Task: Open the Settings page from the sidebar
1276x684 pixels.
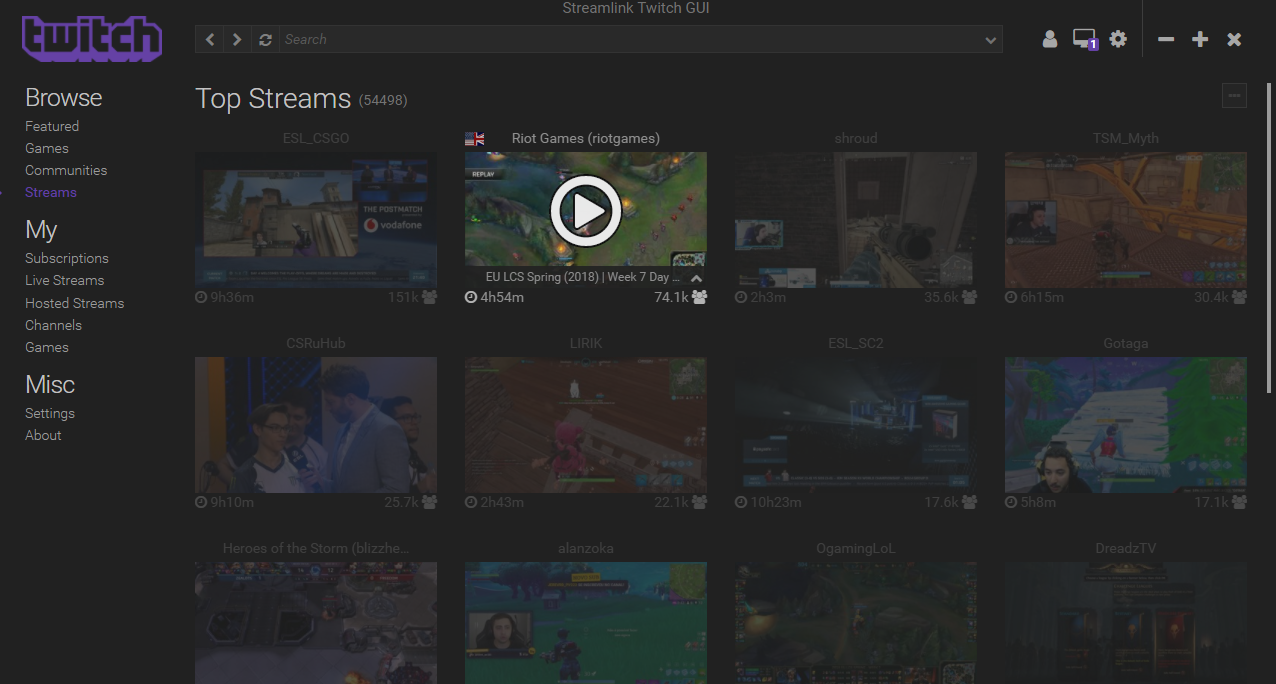Action: pyautogui.click(x=50, y=413)
